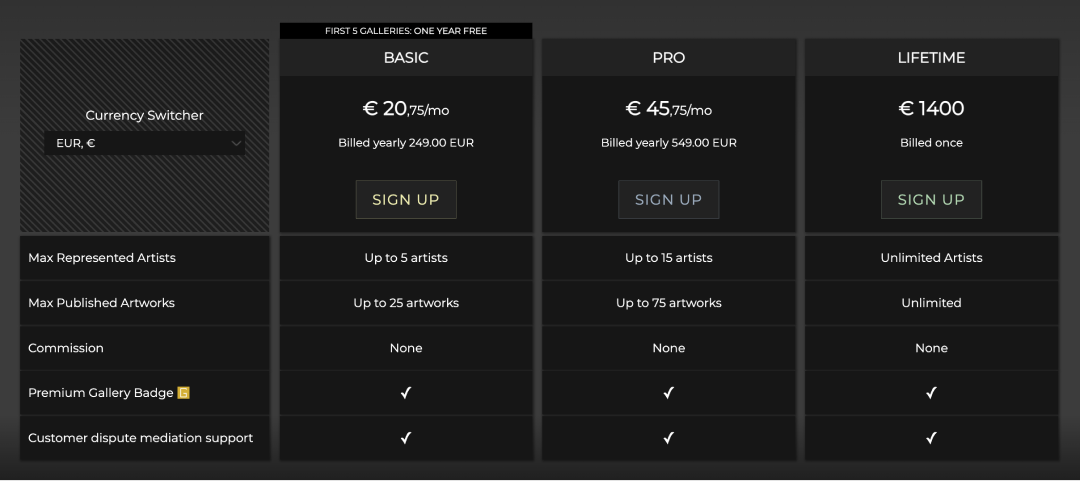
Task: Sign up for the Pro plan
Action: pos(669,199)
